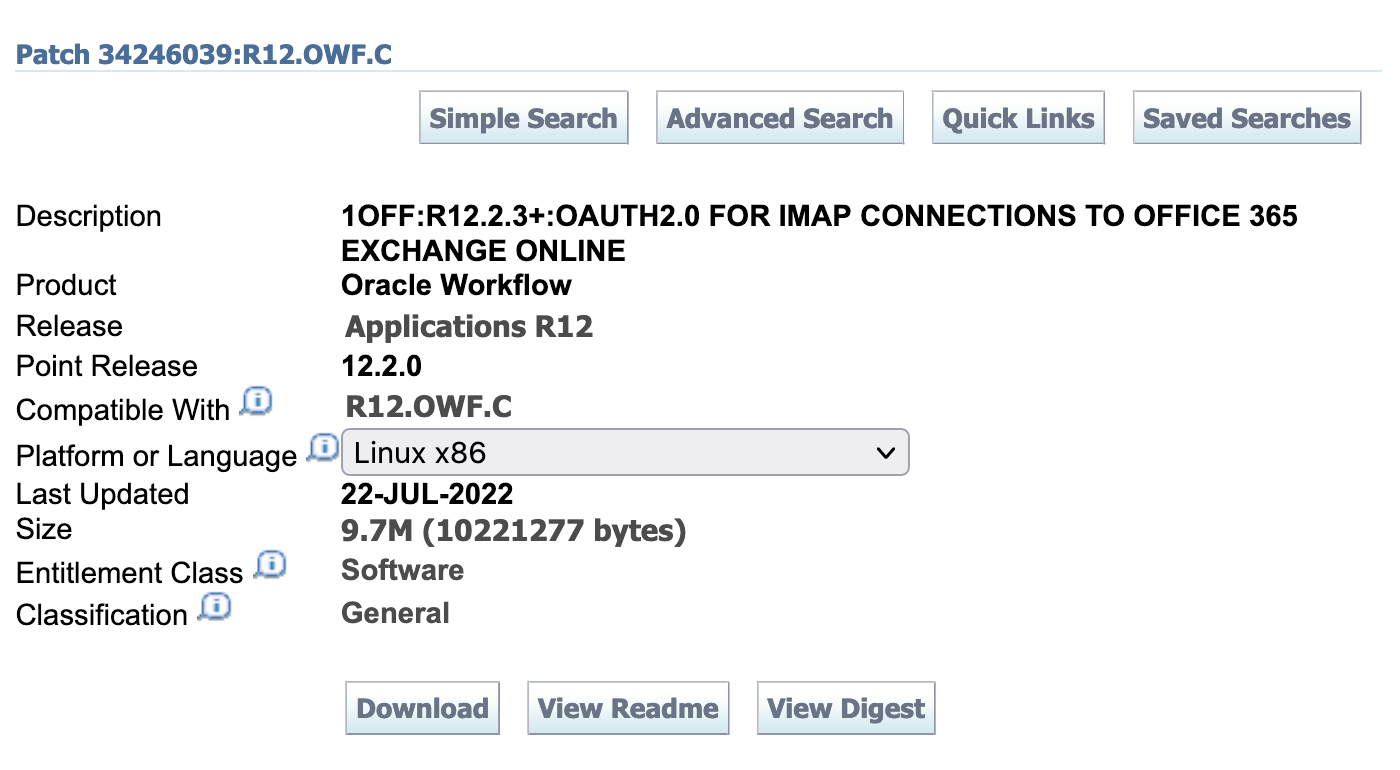Viewport: 1400px width, 770px height.
Task: Switch to Advanced Search
Action: tap(780, 118)
